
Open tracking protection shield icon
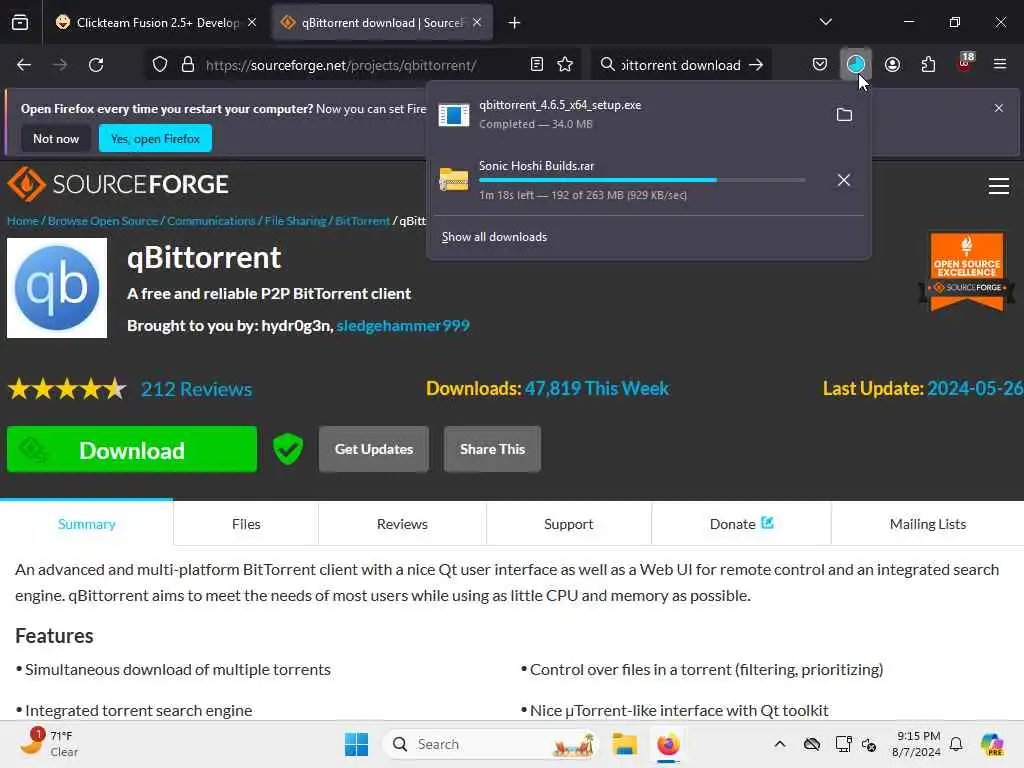point(160,65)
